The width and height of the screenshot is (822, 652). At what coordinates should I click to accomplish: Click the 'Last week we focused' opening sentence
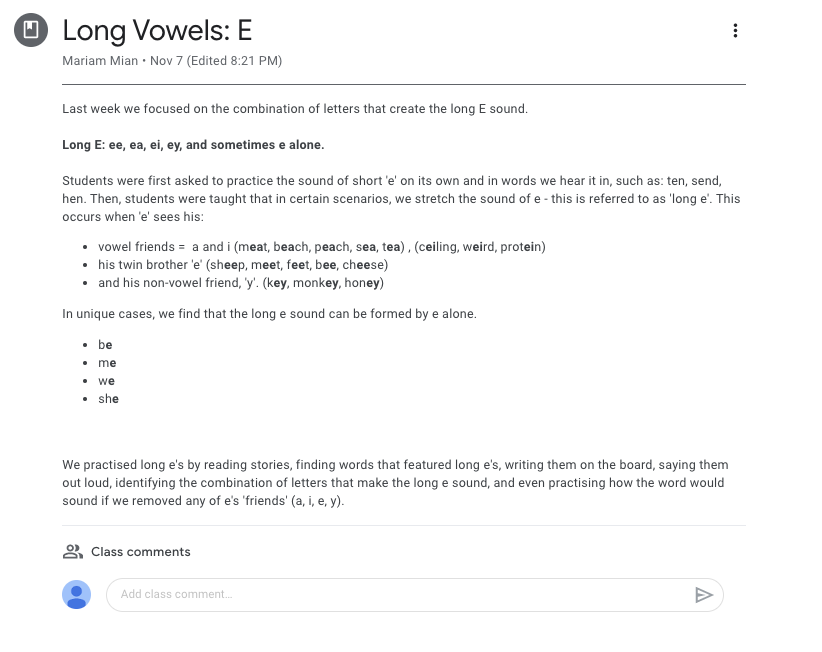point(294,109)
